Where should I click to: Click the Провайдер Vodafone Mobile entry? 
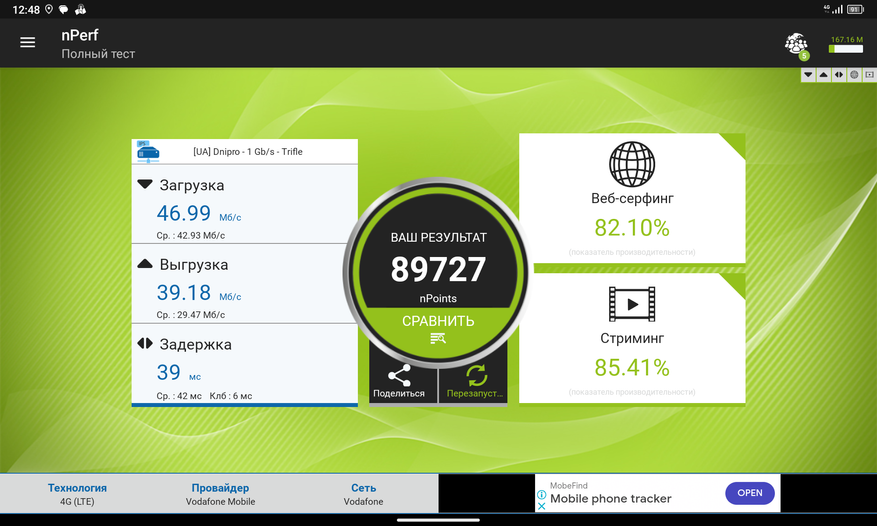(x=220, y=494)
